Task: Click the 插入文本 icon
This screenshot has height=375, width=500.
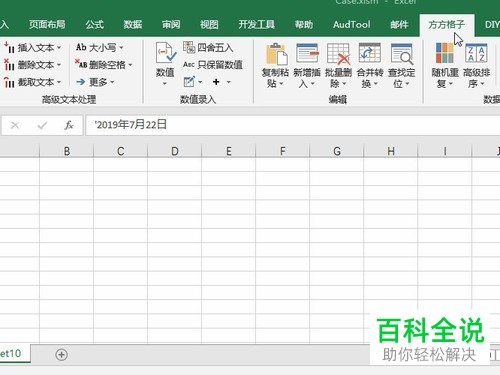Action: pos(9,48)
